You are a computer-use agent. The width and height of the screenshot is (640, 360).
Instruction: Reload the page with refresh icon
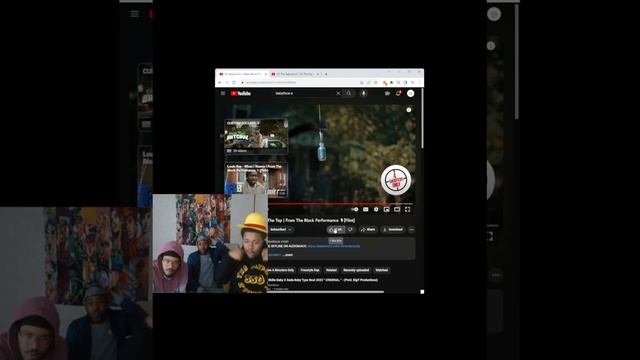pos(234,82)
